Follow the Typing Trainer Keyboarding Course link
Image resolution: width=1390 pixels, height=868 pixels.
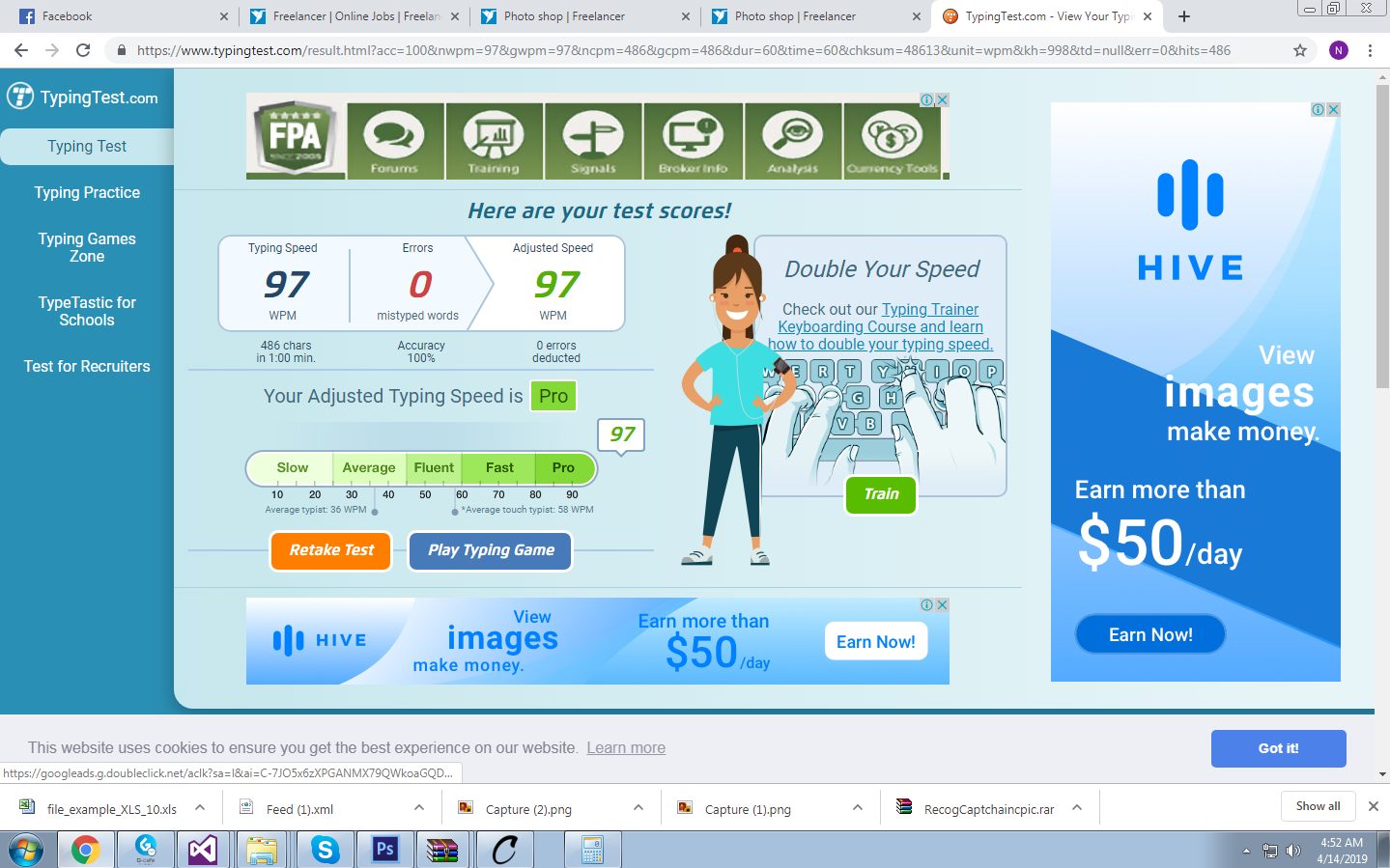[x=881, y=326]
